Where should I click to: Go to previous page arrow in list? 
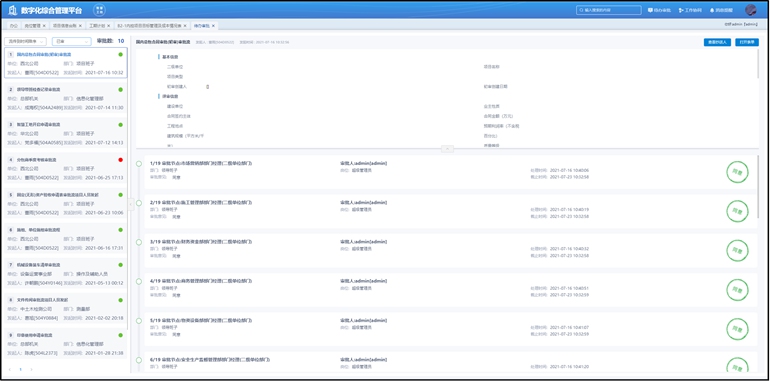(10, 369)
